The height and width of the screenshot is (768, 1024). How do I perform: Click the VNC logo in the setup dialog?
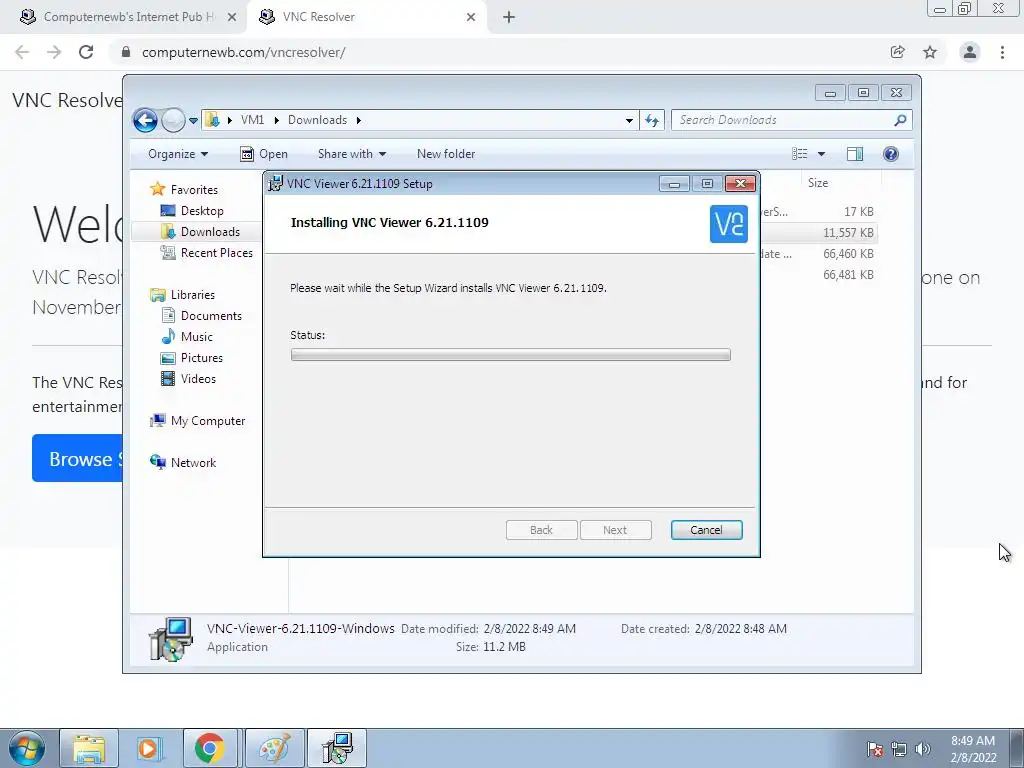point(729,224)
